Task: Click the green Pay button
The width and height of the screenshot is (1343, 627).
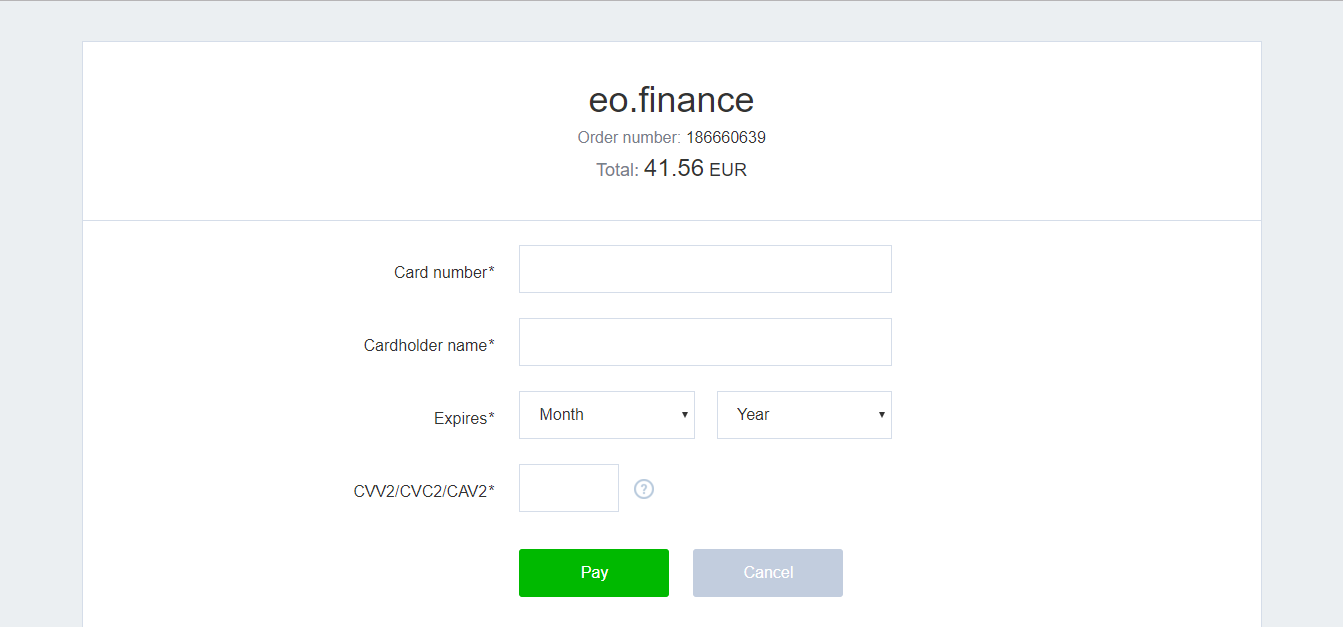Action: coord(594,573)
